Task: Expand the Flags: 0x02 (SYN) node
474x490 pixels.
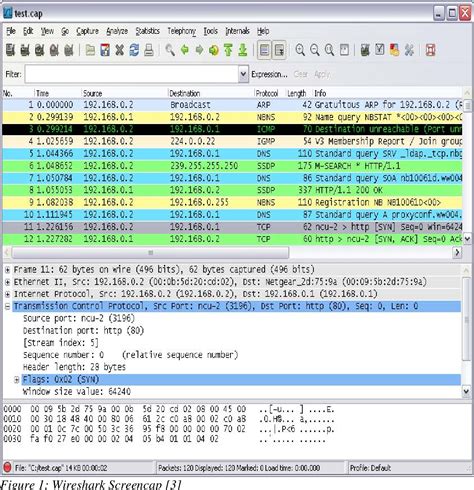Action: point(16,379)
